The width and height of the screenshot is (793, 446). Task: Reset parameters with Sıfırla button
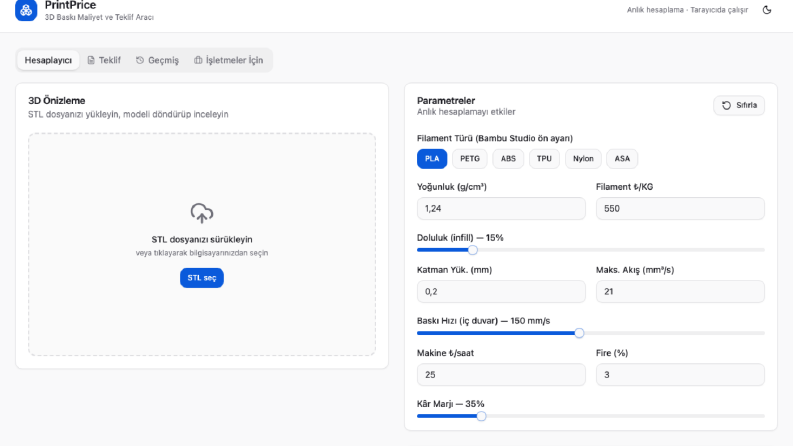pos(739,105)
